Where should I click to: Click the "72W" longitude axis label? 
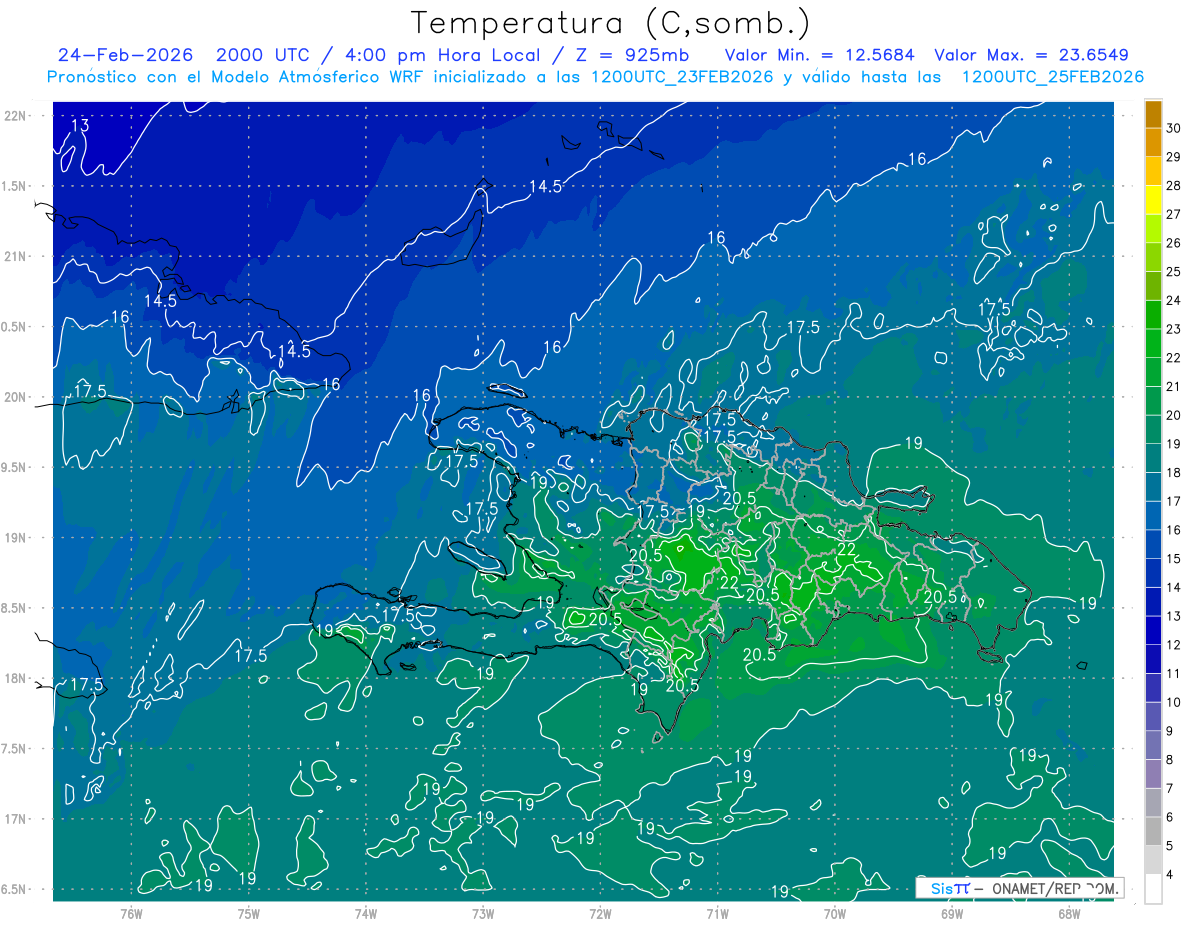(x=600, y=914)
